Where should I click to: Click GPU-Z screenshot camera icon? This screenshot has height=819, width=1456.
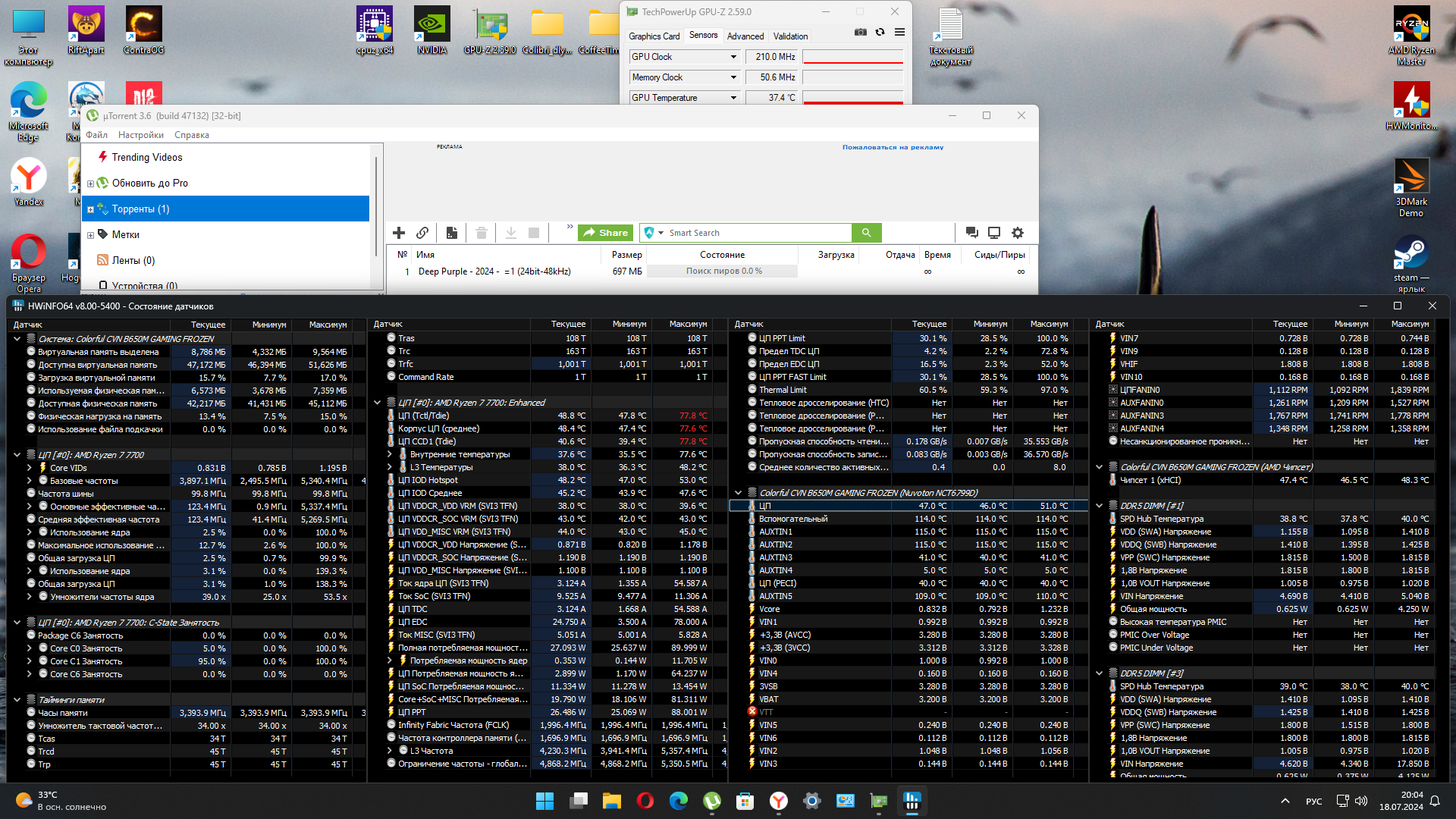coord(860,32)
